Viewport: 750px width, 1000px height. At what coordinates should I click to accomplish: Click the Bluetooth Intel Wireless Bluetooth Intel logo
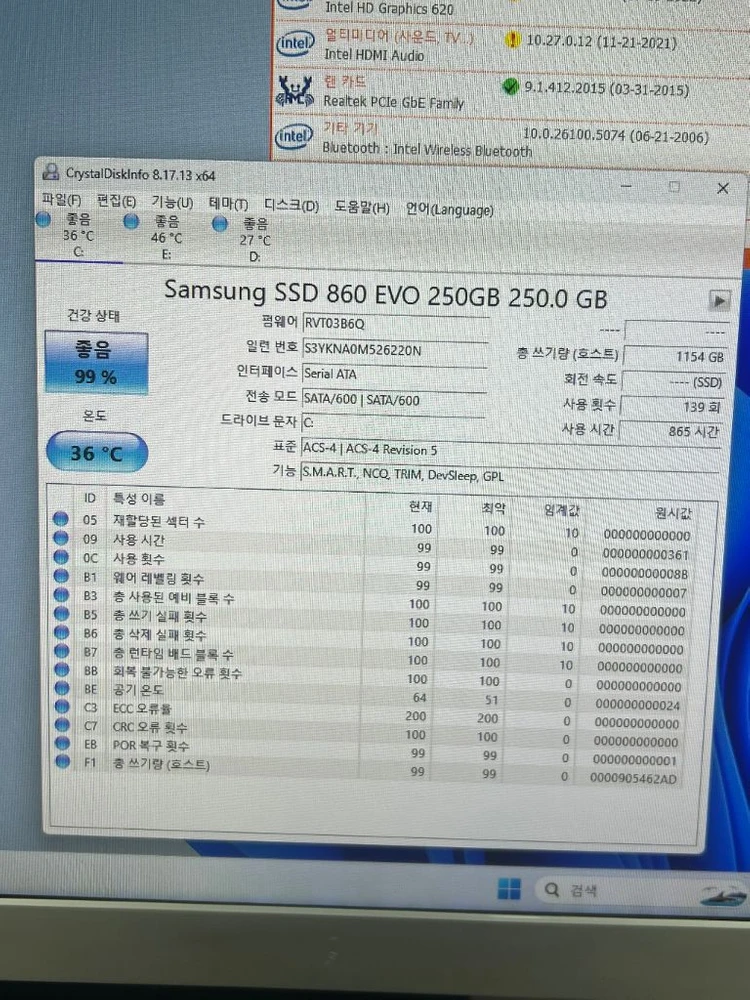click(294, 136)
